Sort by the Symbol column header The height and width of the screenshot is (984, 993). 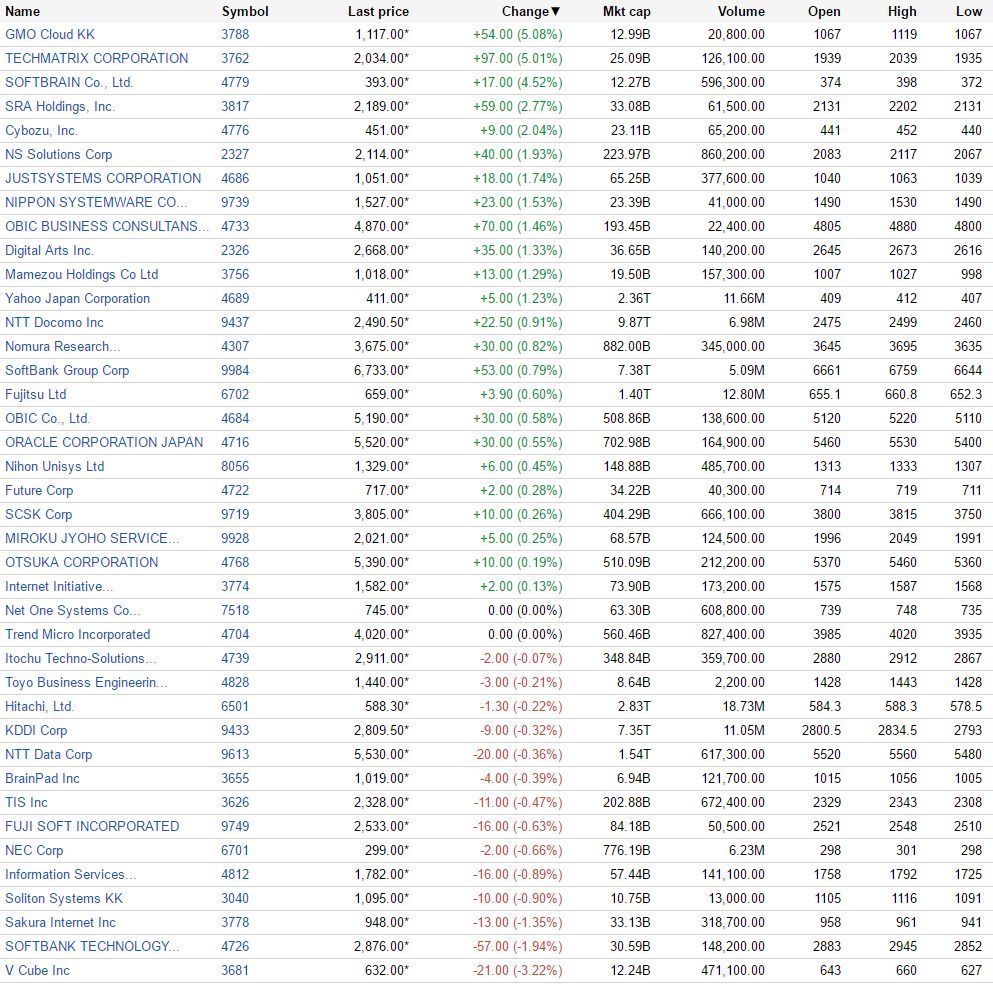(x=245, y=11)
